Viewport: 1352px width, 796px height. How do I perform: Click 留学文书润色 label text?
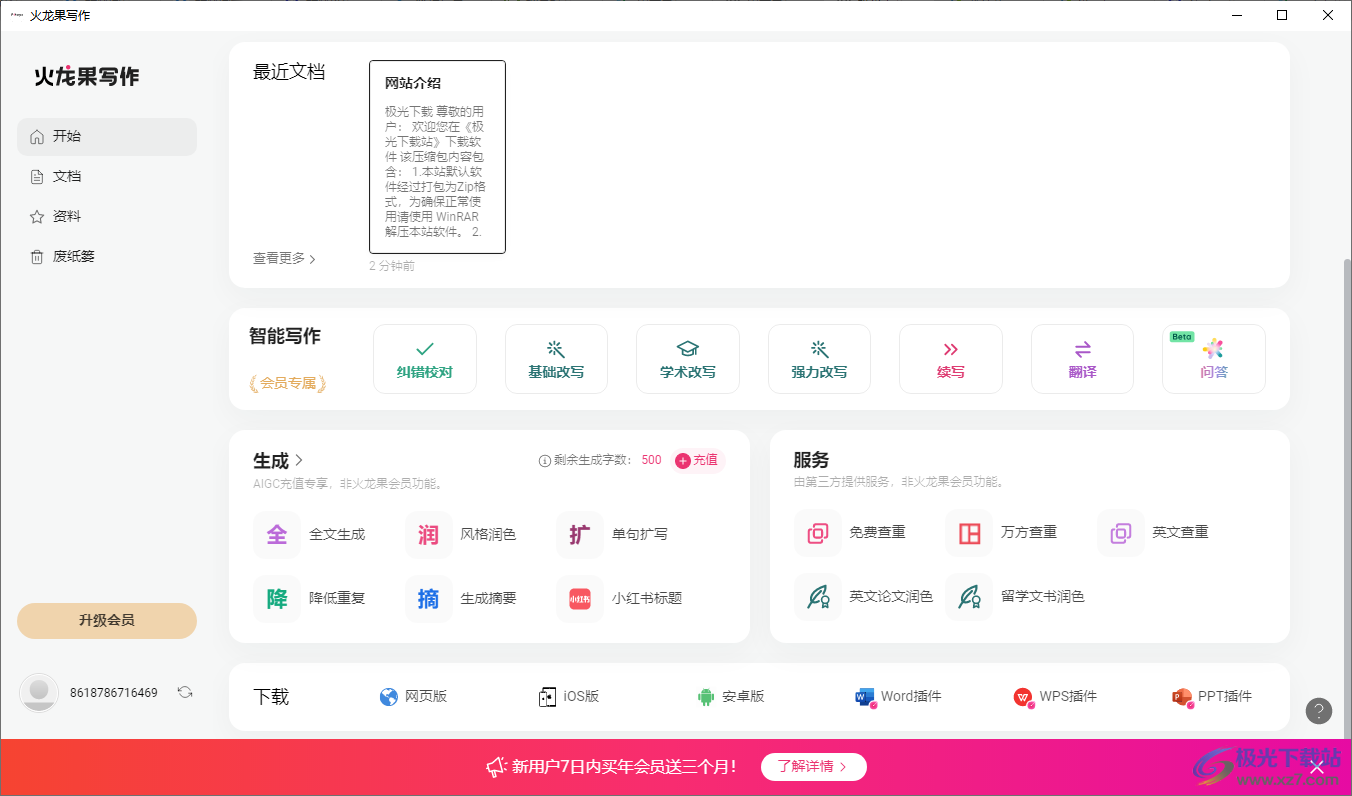[x=1043, y=597]
